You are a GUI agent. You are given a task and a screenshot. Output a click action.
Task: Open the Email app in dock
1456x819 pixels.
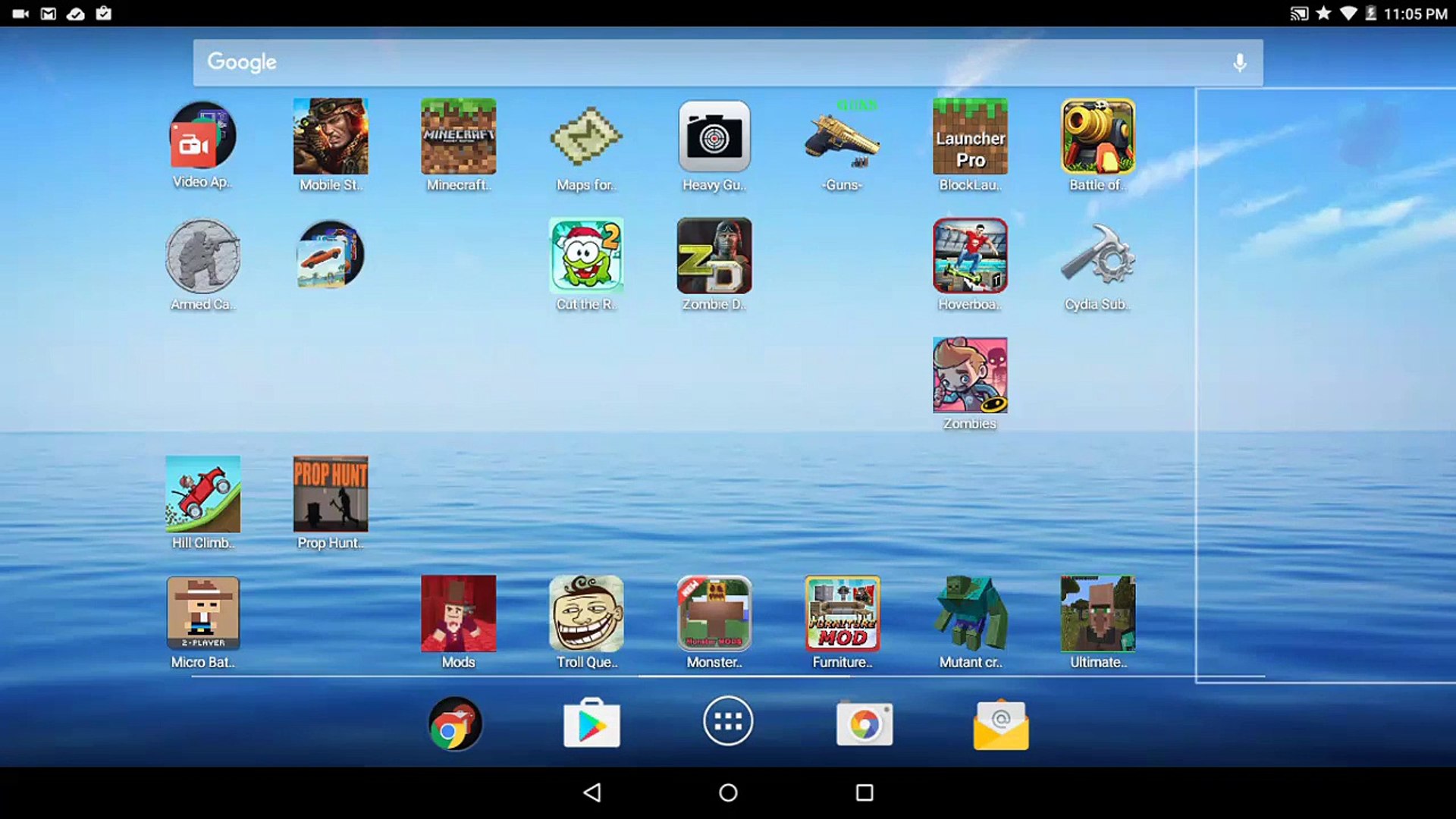point(1001,725)
